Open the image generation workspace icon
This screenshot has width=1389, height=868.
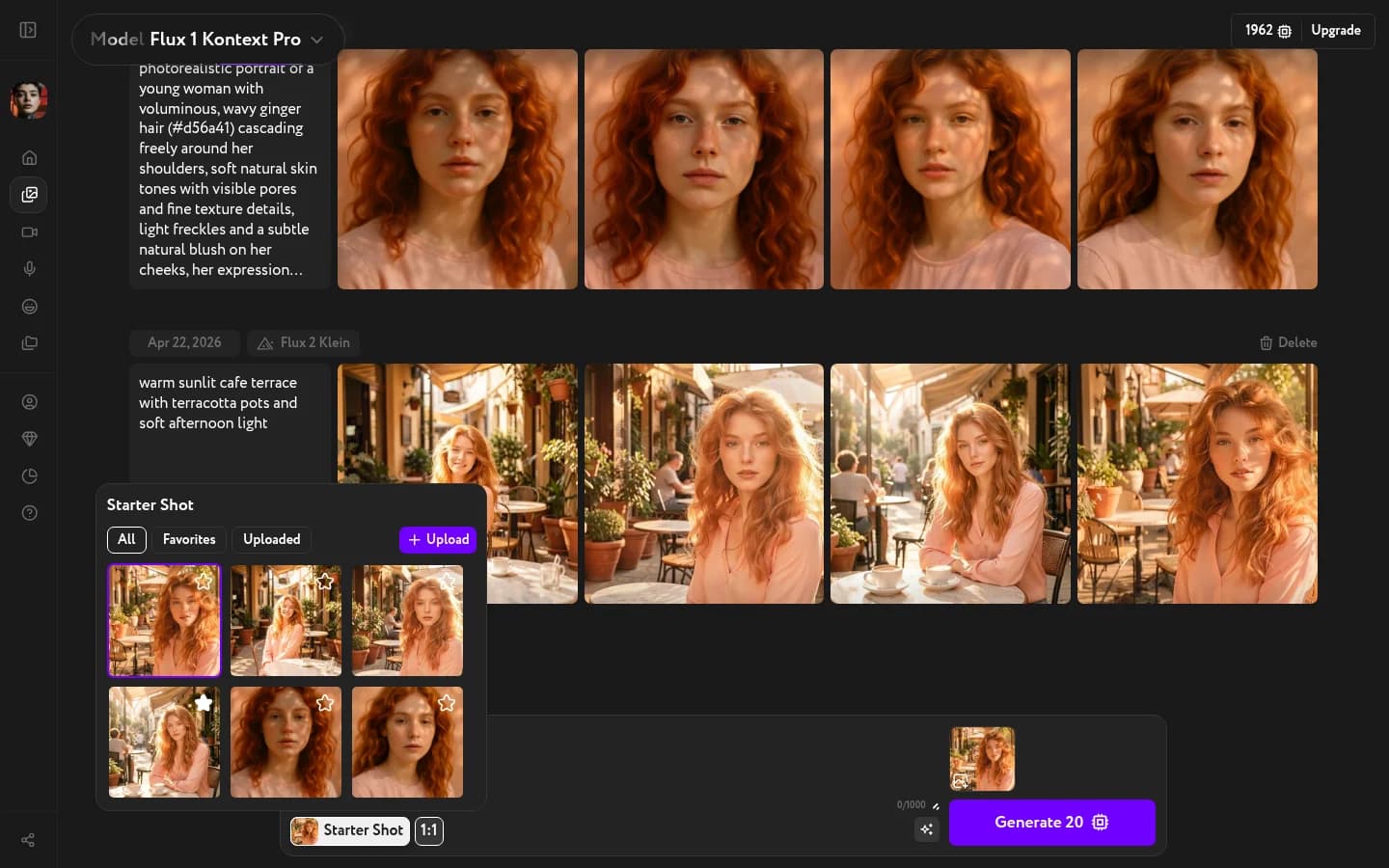pos(29,195)
